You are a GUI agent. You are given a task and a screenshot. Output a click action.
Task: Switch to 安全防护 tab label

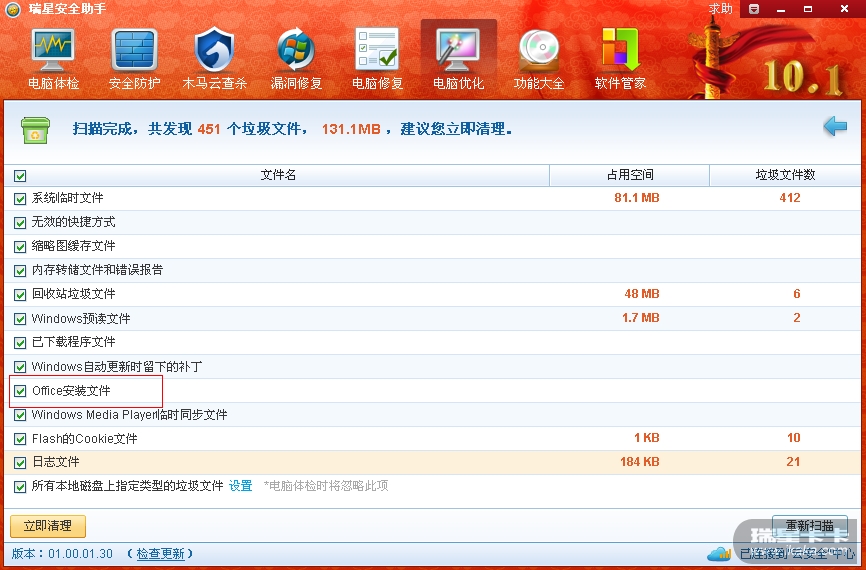[134, 83]
